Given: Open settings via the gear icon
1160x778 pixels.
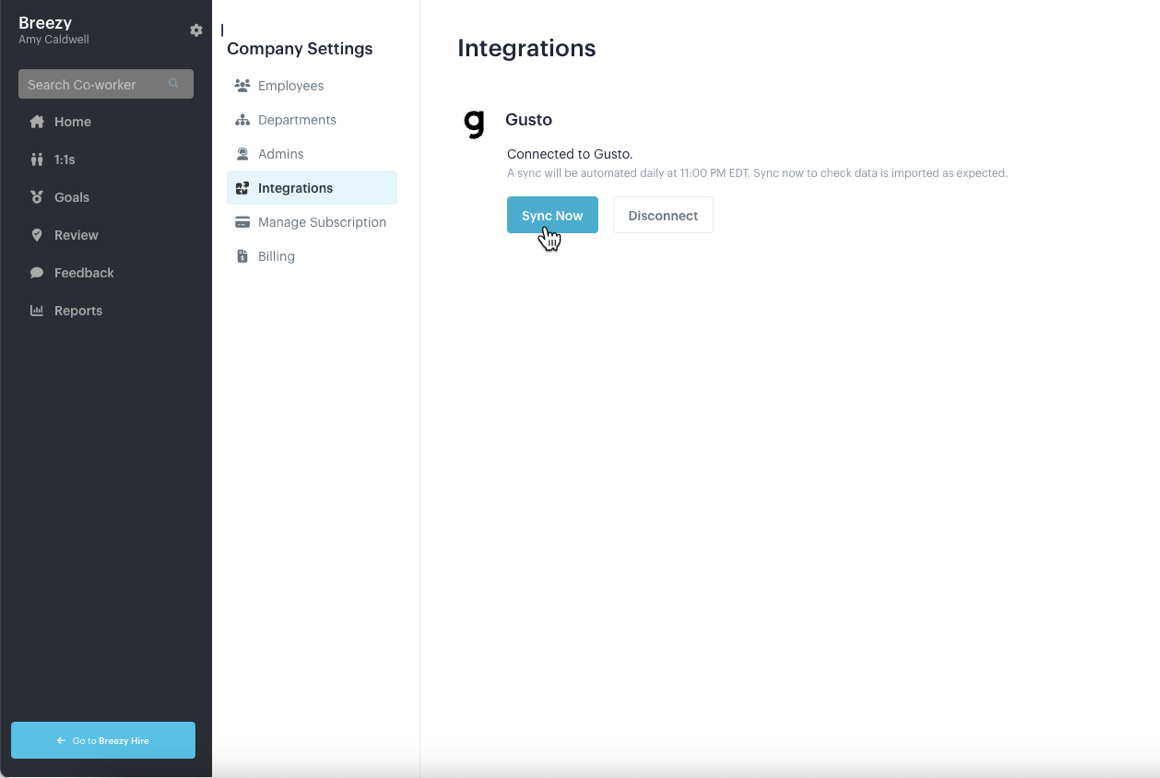Looking at the screenshot, I should click(x=196, y=30).
